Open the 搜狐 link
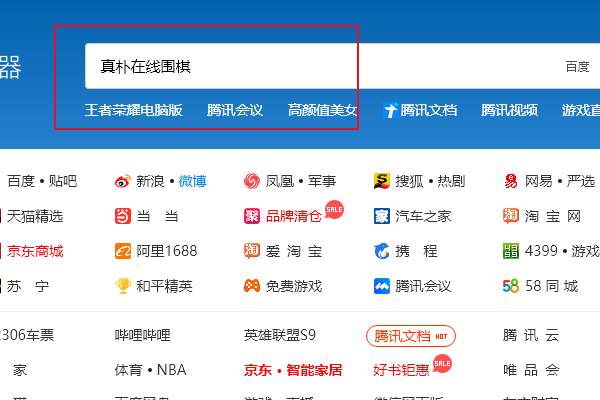The width and height of the screenshot is (600, 400). point(409,181)
